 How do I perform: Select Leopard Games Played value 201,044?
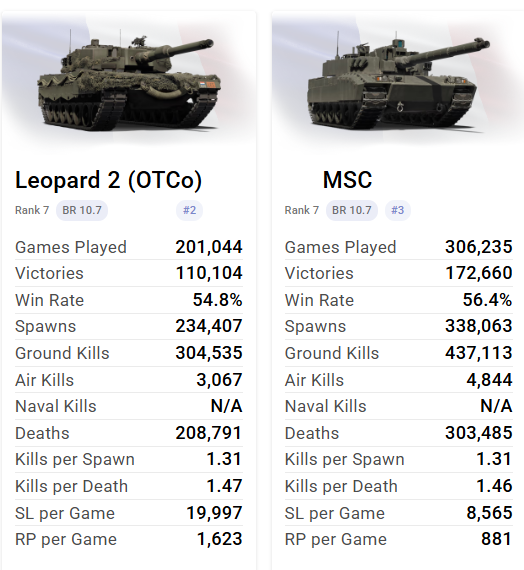click(209, 247)
